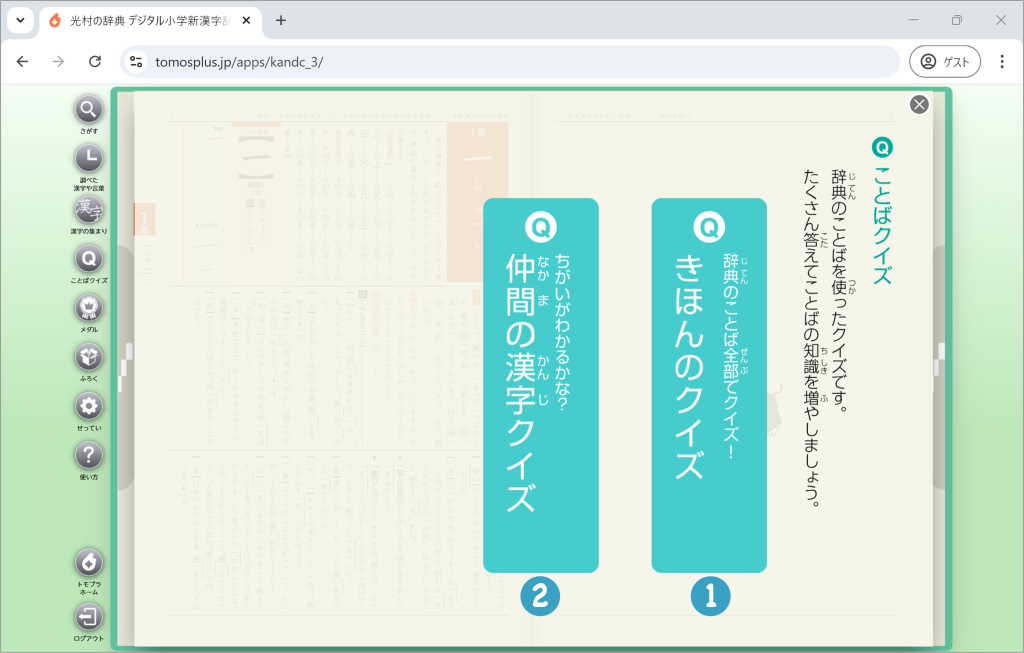
Task: Open a new browser tab
Action: click(281, 20)
